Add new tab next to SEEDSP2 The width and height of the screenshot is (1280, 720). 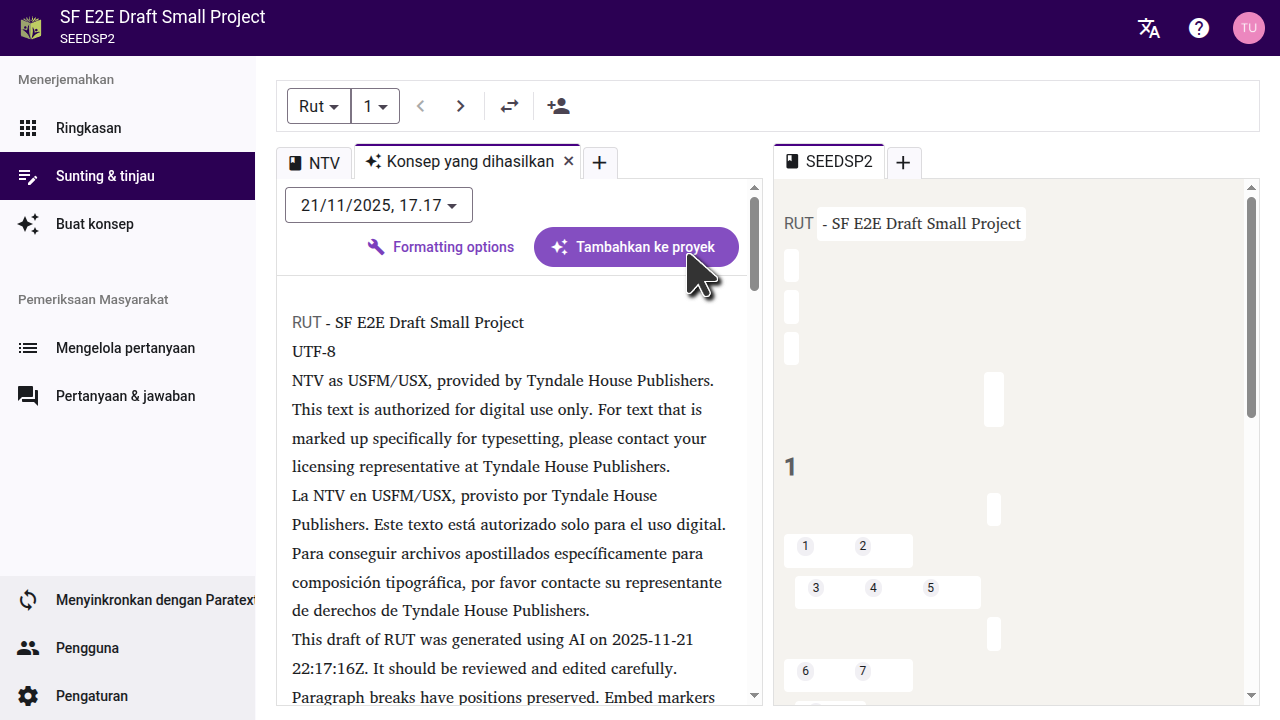pyautogui.click(x=903, y=163)
